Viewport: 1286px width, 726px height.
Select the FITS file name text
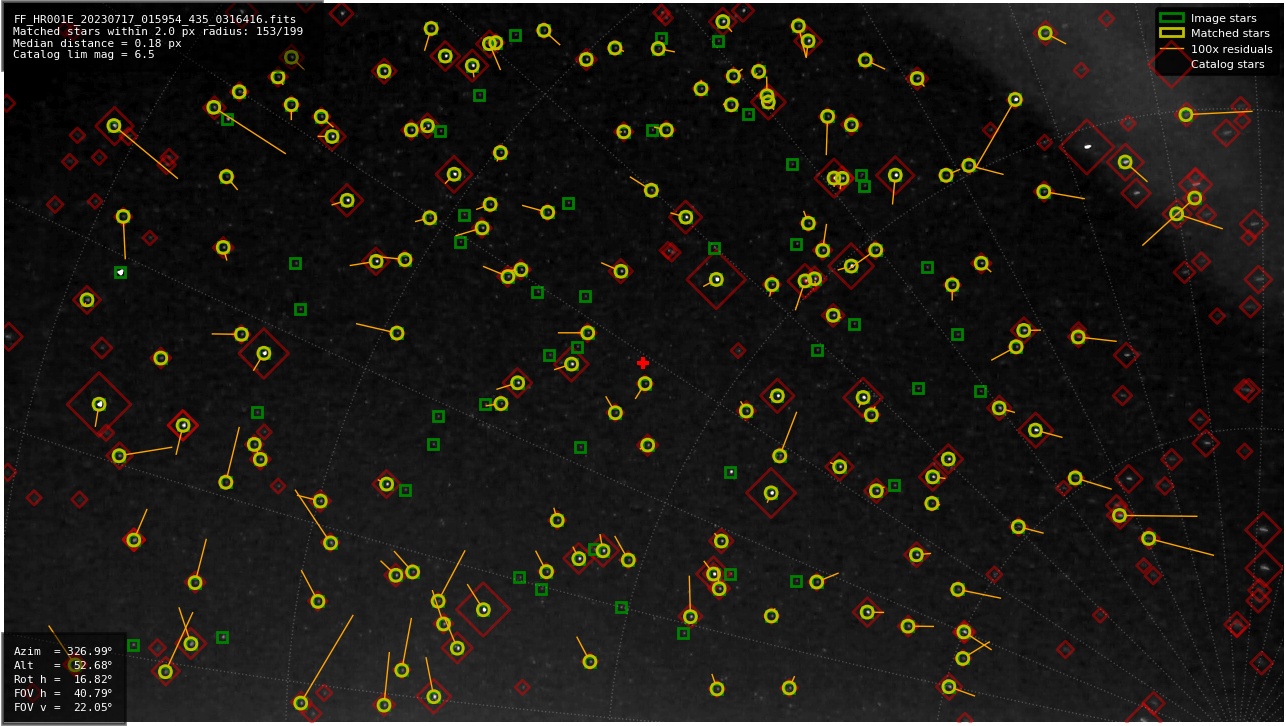[155, 19]
